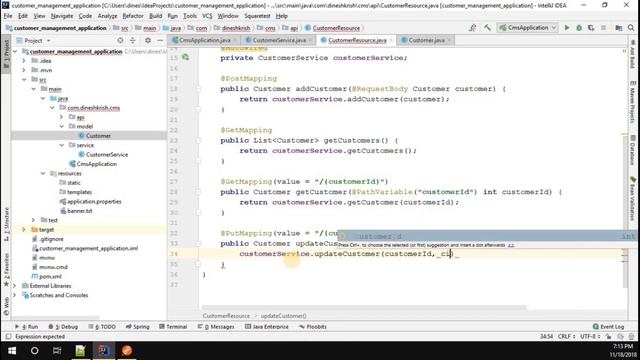Open the Event Log
Viewport: 640px width, 360px height.
point(608,327)
